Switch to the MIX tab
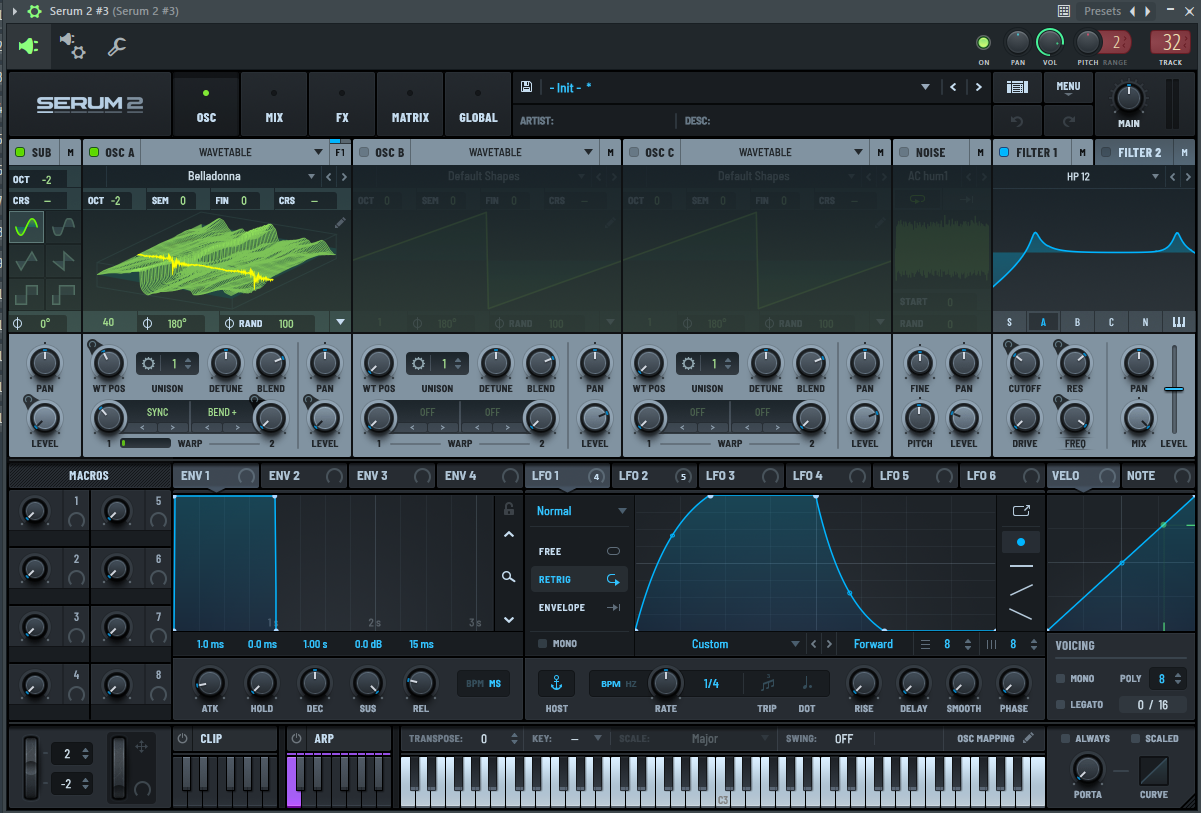 click(x=274, y=105)
